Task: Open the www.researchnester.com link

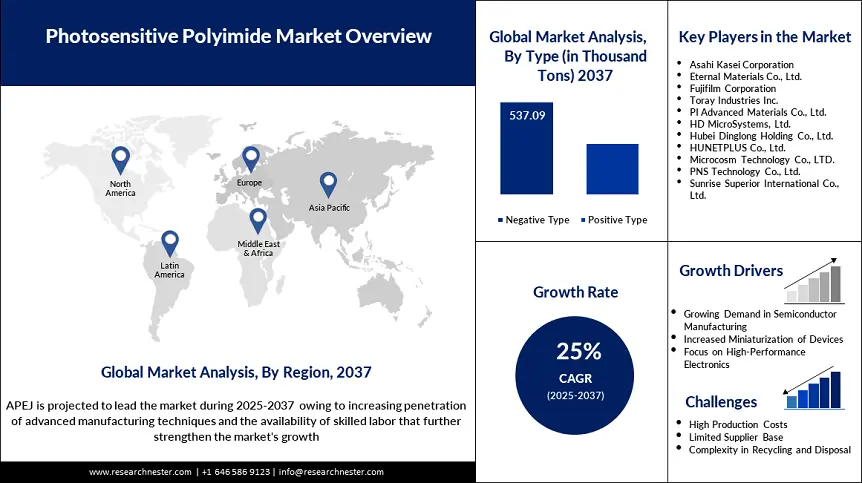Action: coord(141,472)
